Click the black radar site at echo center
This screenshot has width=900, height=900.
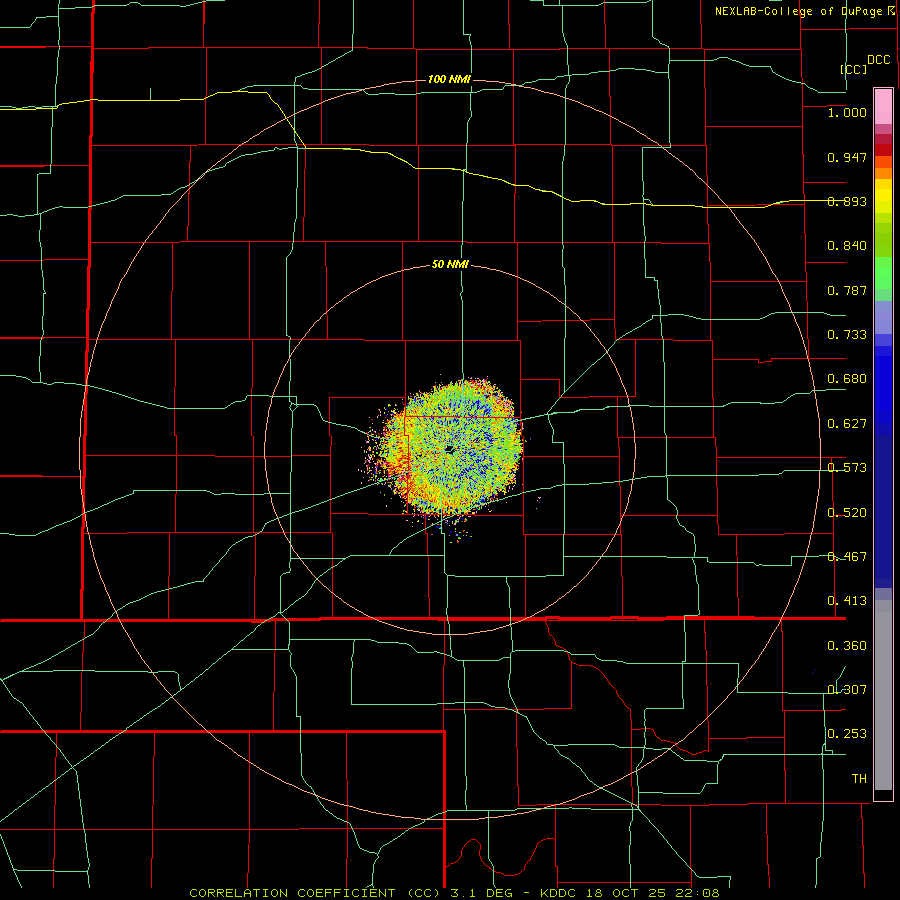tap(449, 449)
